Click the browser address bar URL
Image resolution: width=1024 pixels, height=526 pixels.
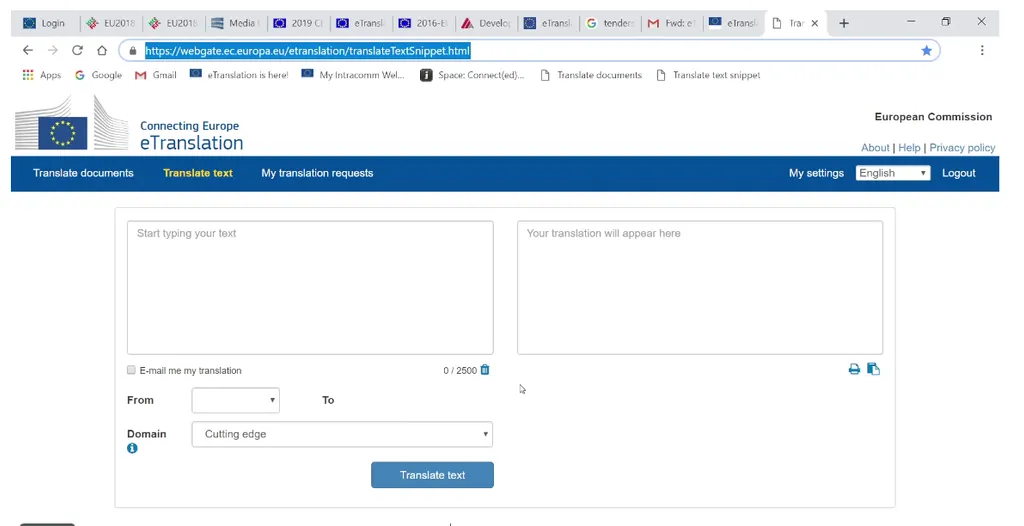click(308, 51)
